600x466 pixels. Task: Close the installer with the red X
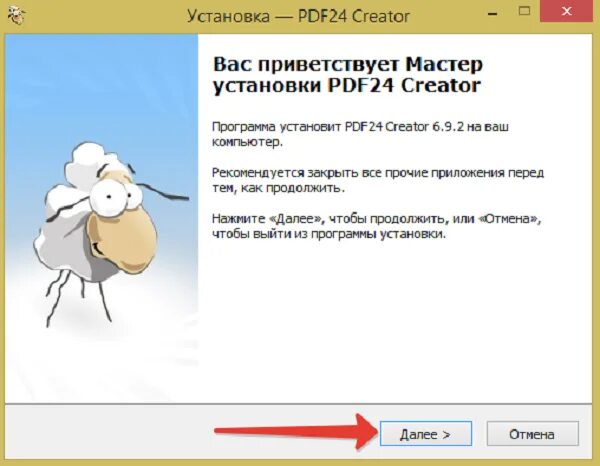click(x=567, y=11)
